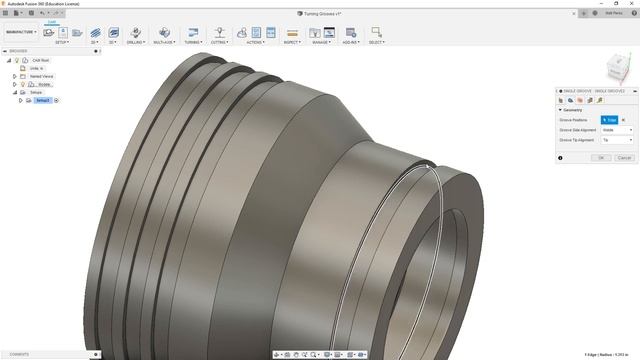The height and width of the screenshot is (360, 640).
Task: Open the INSPECT menu dropdown
Action: click(292, 42)
